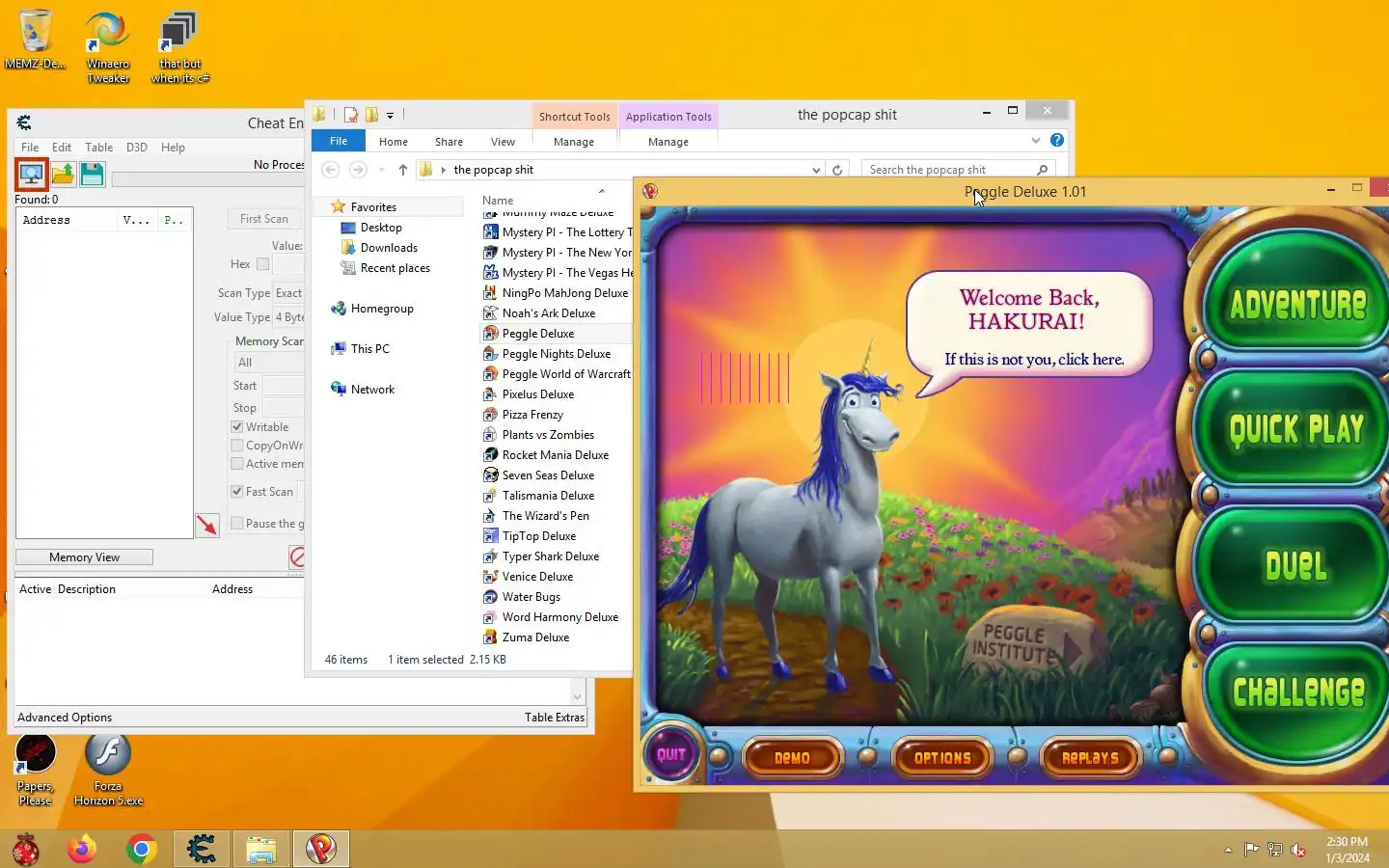This screenshot has width=1389, height=868.
Task: Toggle the Pause the game checkbox
Action: 237,524
